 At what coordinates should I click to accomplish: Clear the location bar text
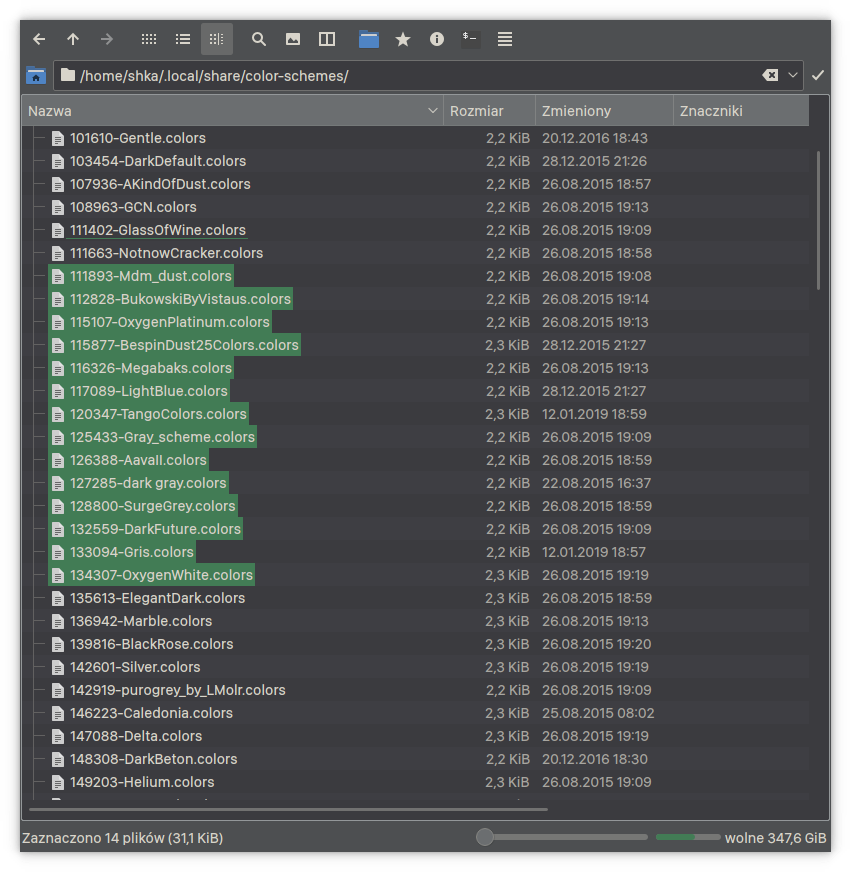point(770,75)
